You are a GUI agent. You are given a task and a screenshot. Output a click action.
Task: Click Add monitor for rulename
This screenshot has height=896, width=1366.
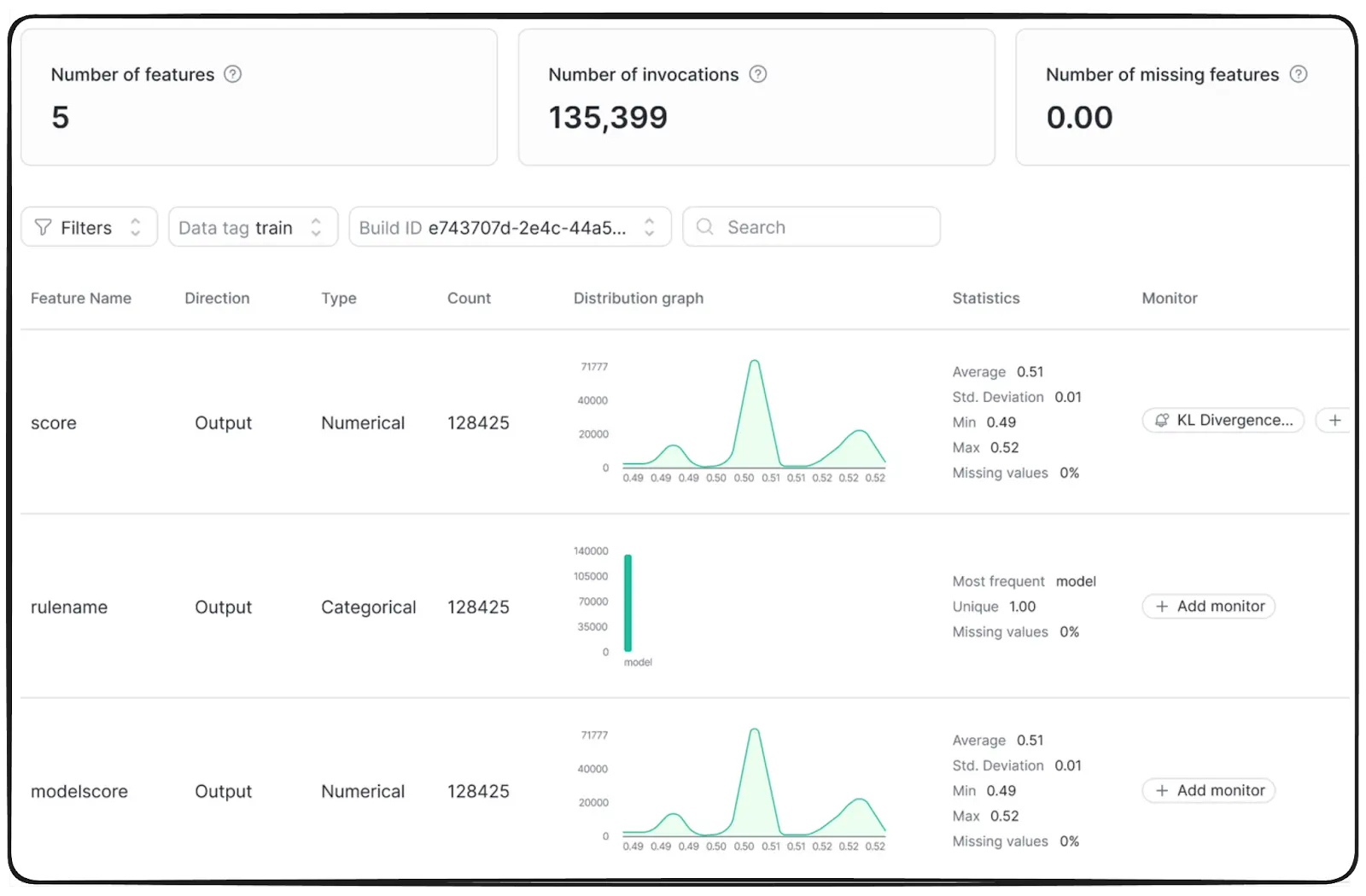pos(1208,606)
